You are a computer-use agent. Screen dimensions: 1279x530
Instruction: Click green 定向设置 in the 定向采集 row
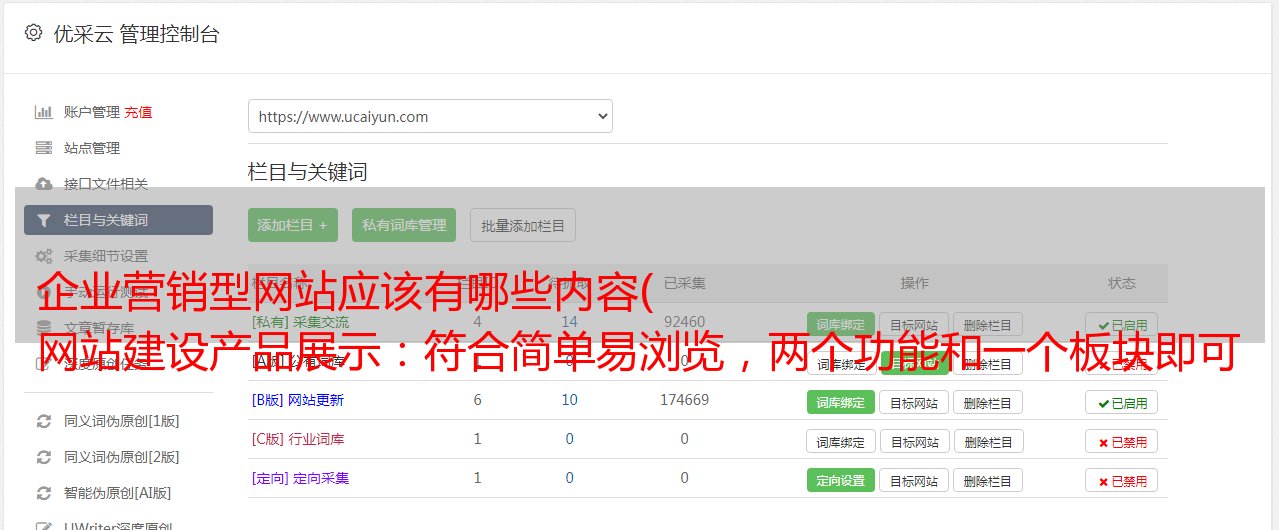coord(841,480)
